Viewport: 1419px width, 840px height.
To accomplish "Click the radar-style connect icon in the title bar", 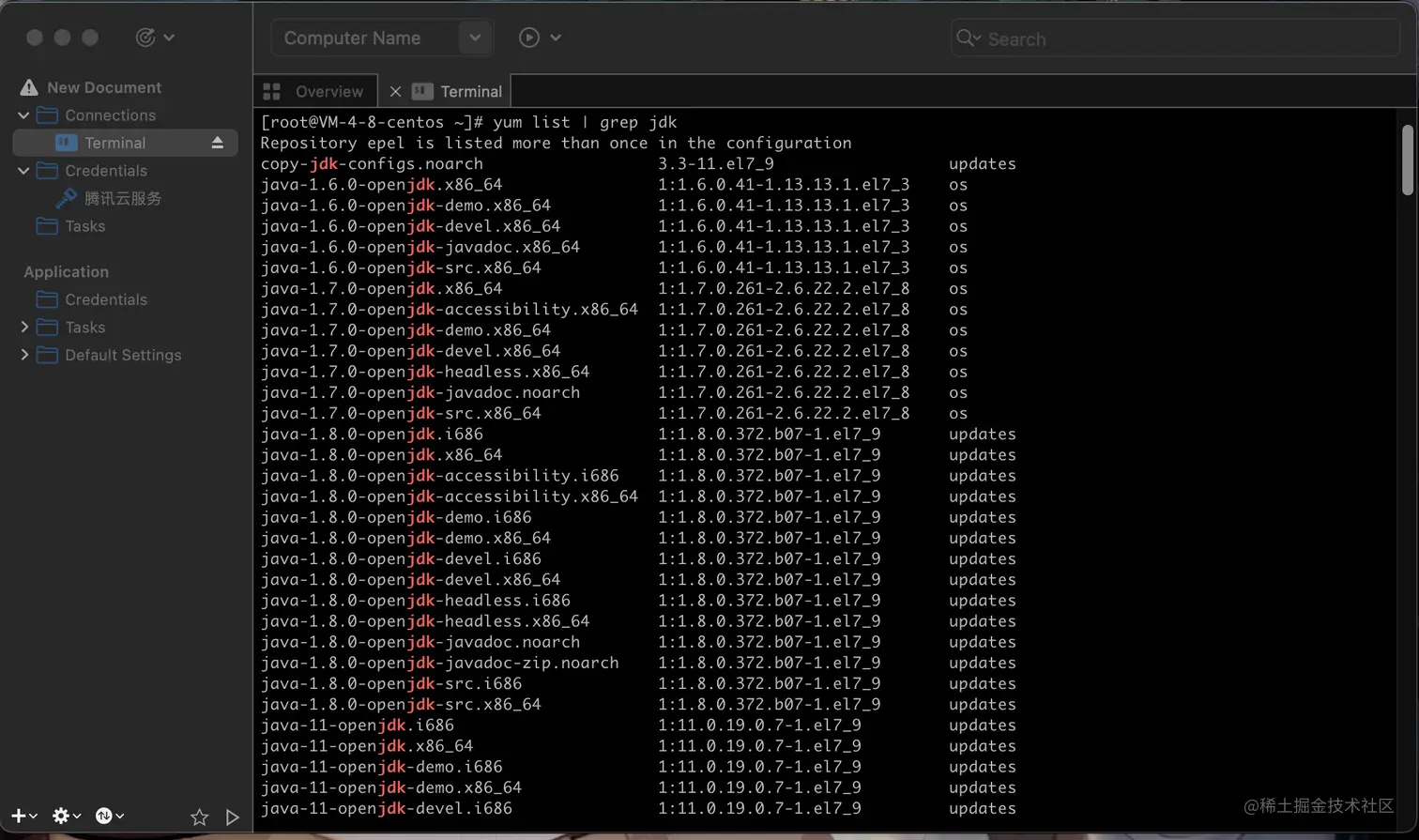I will click(x=145, y=38).
